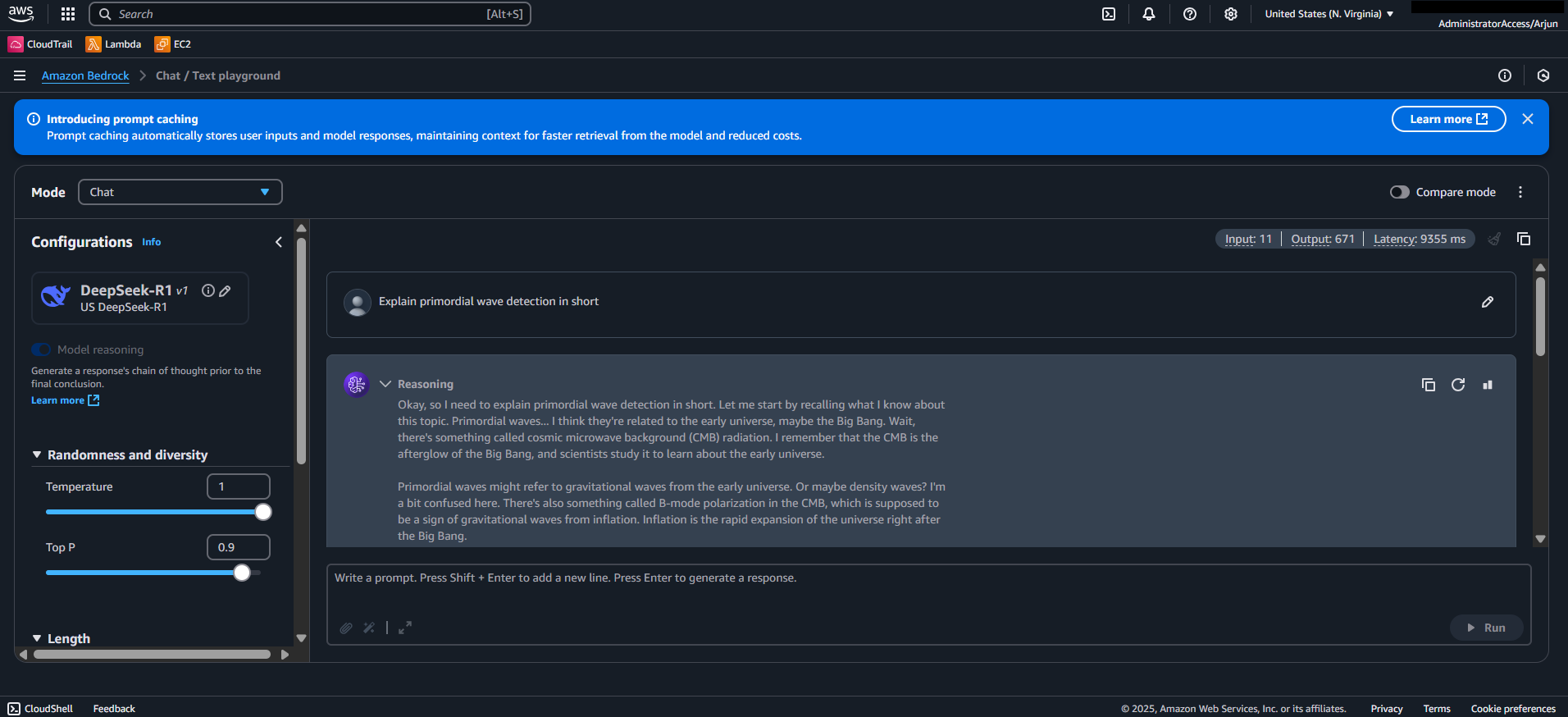Edit the DeepSeek-R1 model selection

225,290
